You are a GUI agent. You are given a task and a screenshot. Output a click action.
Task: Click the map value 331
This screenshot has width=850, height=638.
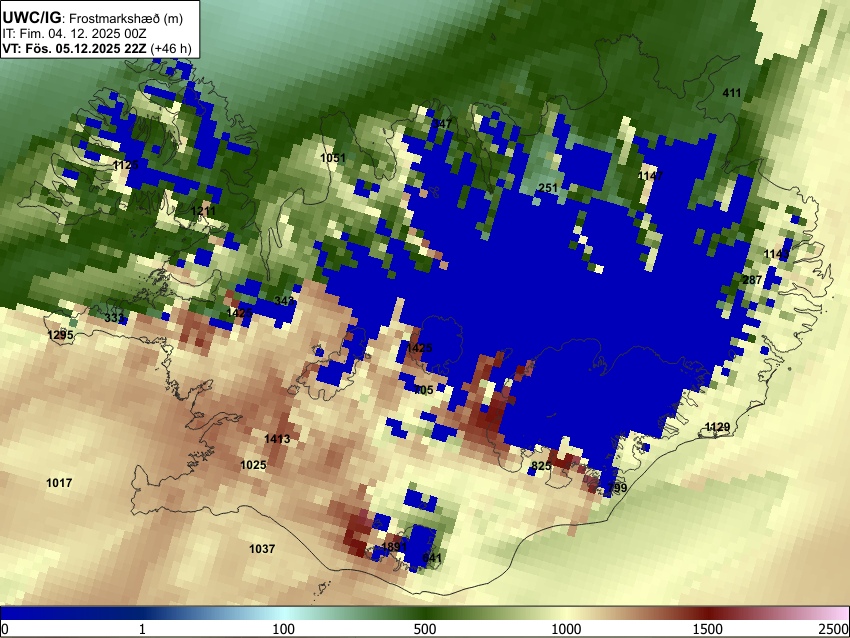click(x=114, y=318)
